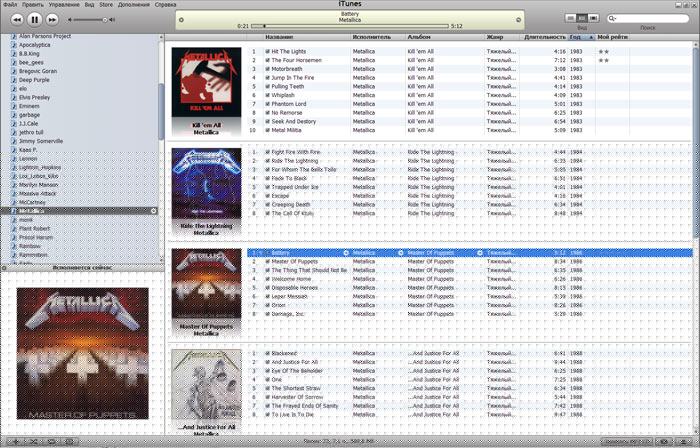Uncheck the Seek And Destroy checkbox
Viewport: 700px width, 448px height.
point(267,121)
